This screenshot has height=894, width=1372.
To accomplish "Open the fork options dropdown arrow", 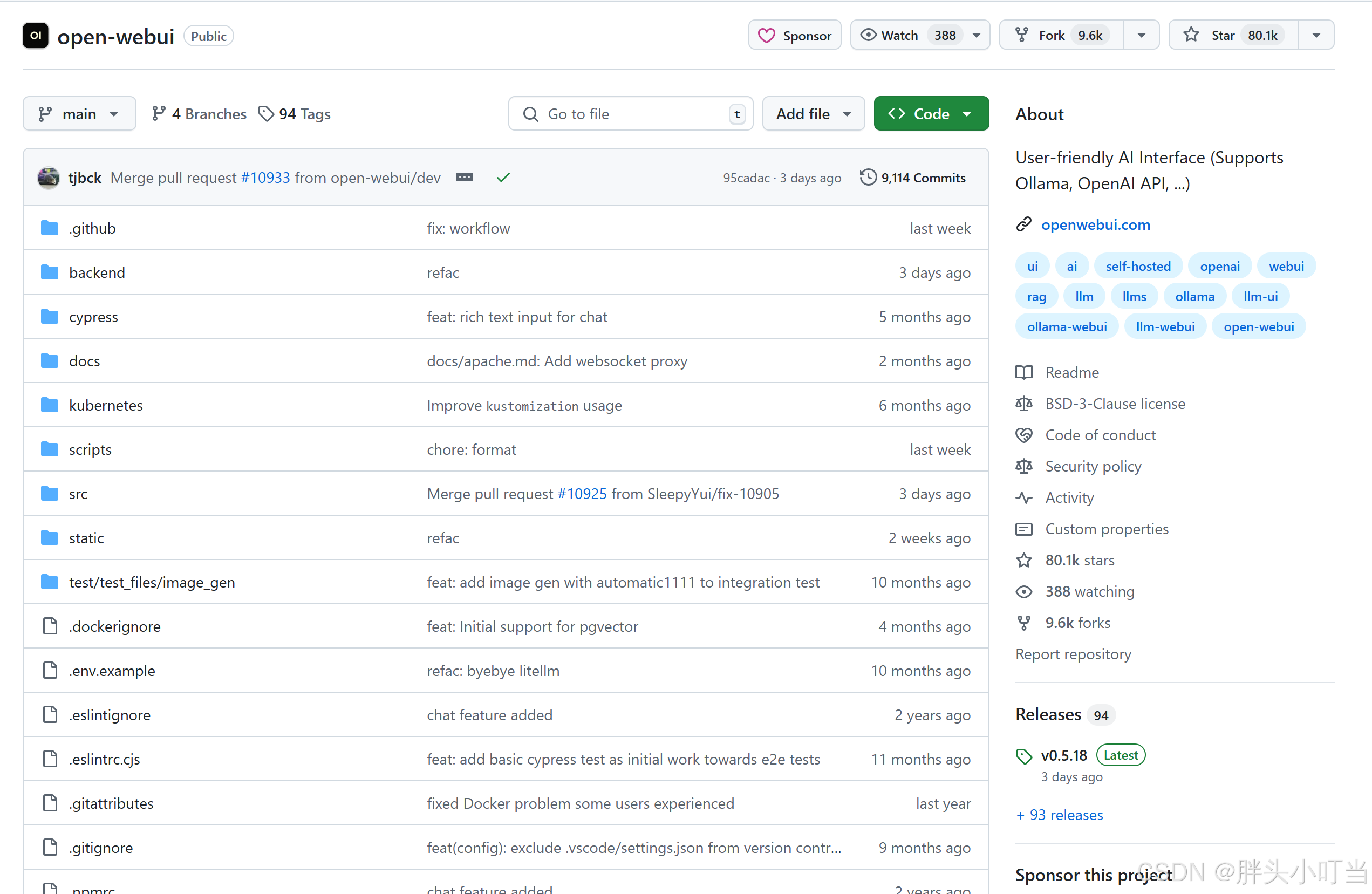I will click(x=1141, y=36).
